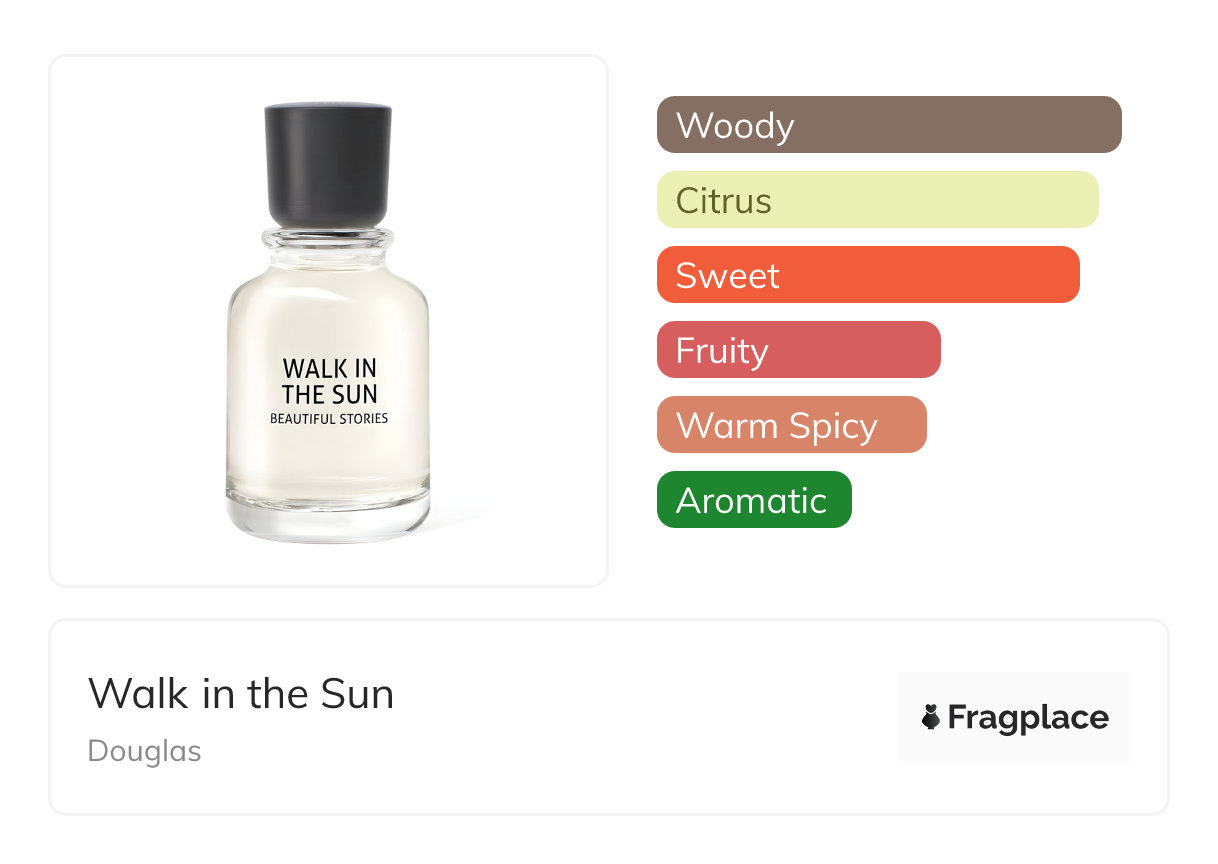Click the Fragplace logo icon
This screenshot has width=1218, height=864.
(x=931, y=717)
